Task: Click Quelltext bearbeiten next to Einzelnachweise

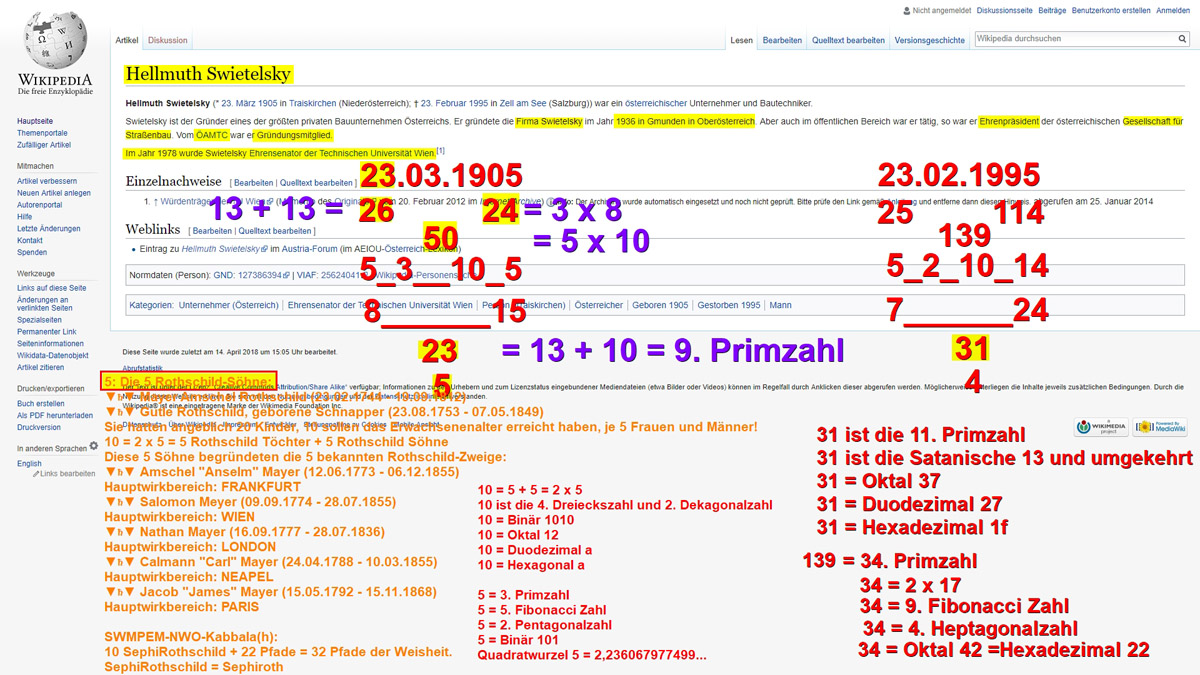Action: pyautogui.click(x=315, y=183)
